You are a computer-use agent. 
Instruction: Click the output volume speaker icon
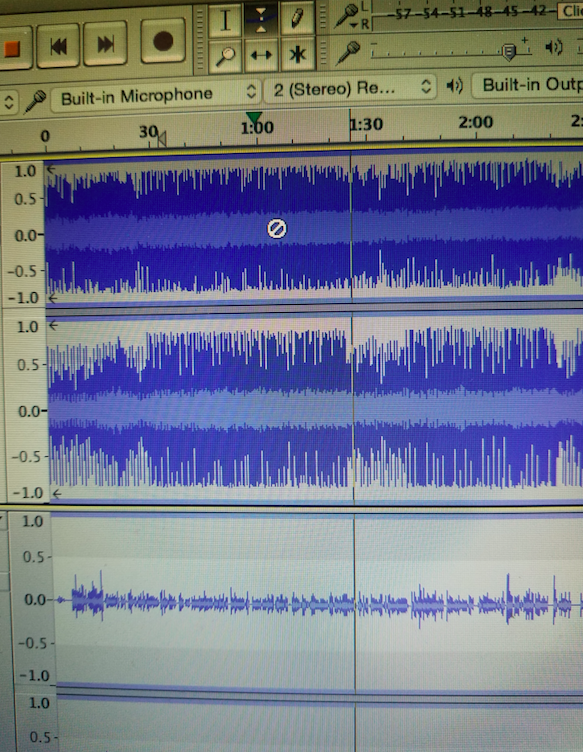pos(554,47)
